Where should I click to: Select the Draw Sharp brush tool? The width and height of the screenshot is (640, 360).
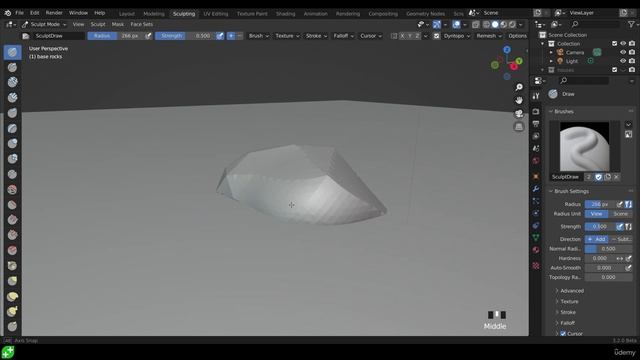click(12, 67)
